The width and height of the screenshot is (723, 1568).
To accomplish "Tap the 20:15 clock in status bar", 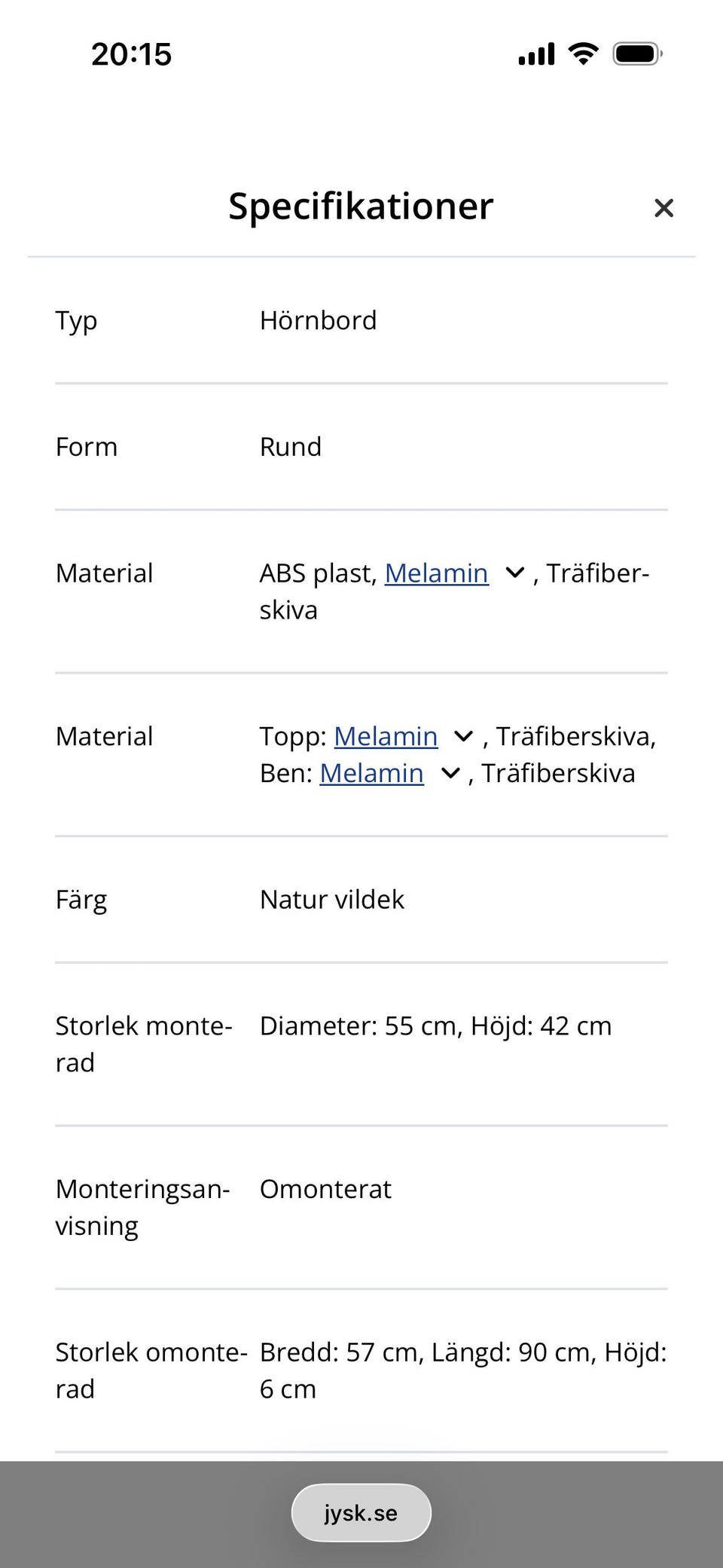I will (x=131, y=54).
